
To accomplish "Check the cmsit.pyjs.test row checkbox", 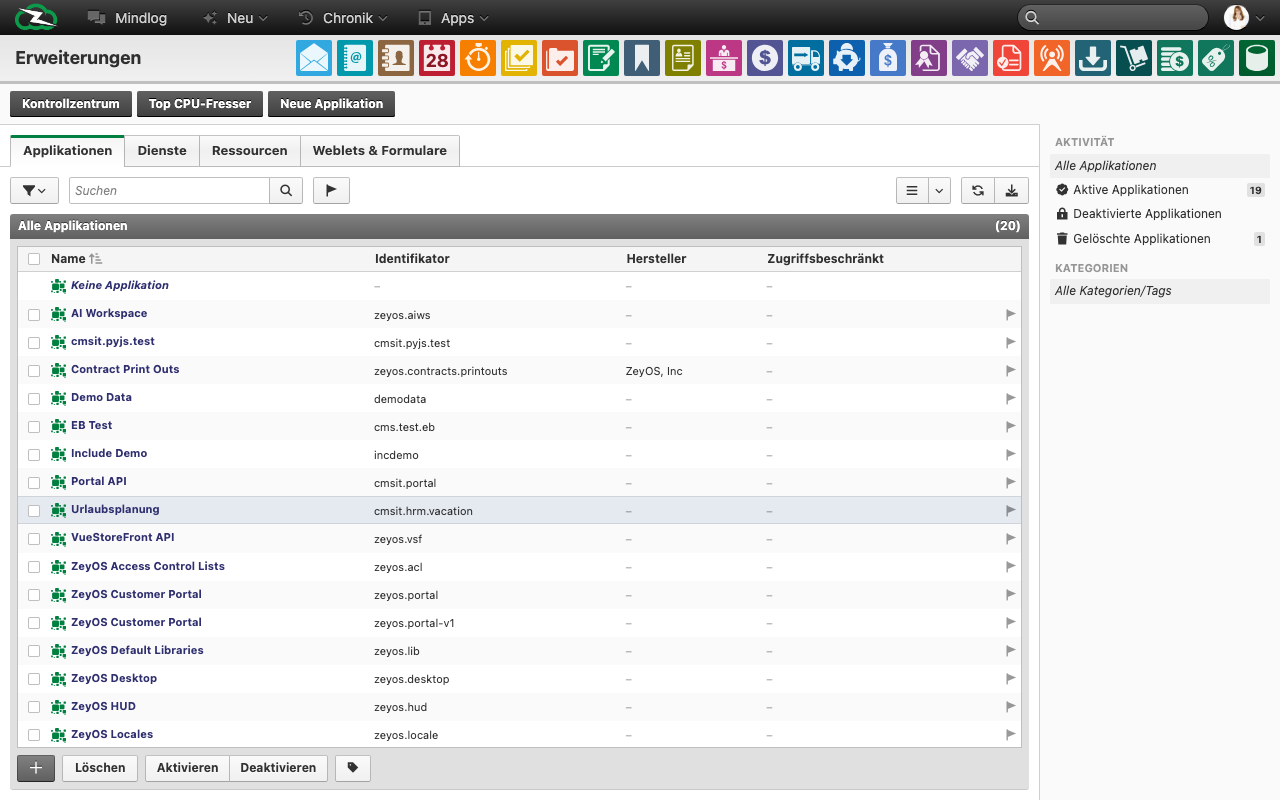I will point(34,342).
